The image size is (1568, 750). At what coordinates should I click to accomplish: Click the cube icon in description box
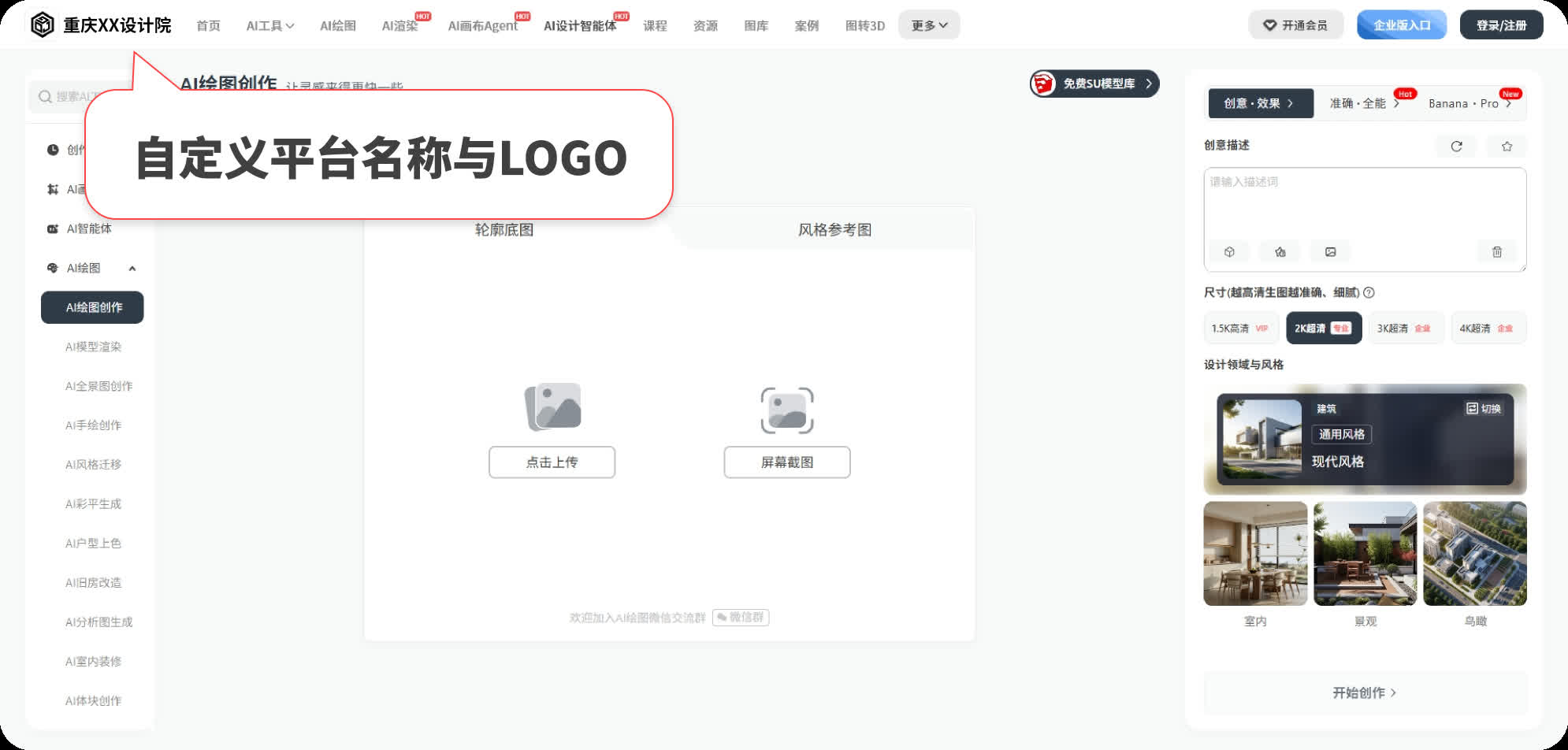point(1229,252)
